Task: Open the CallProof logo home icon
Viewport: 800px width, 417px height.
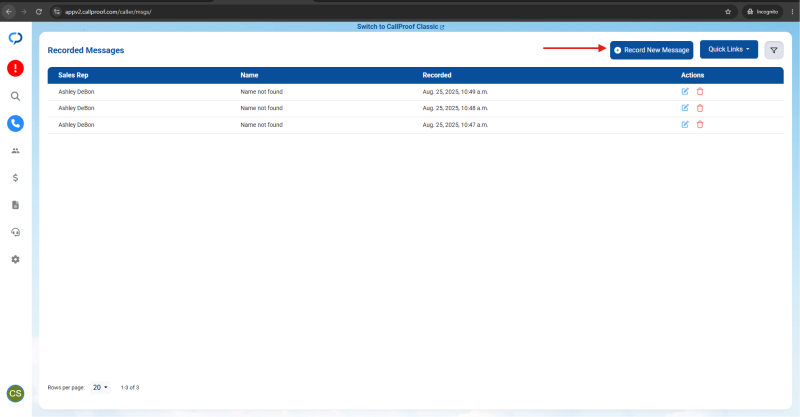Action: 15,38
